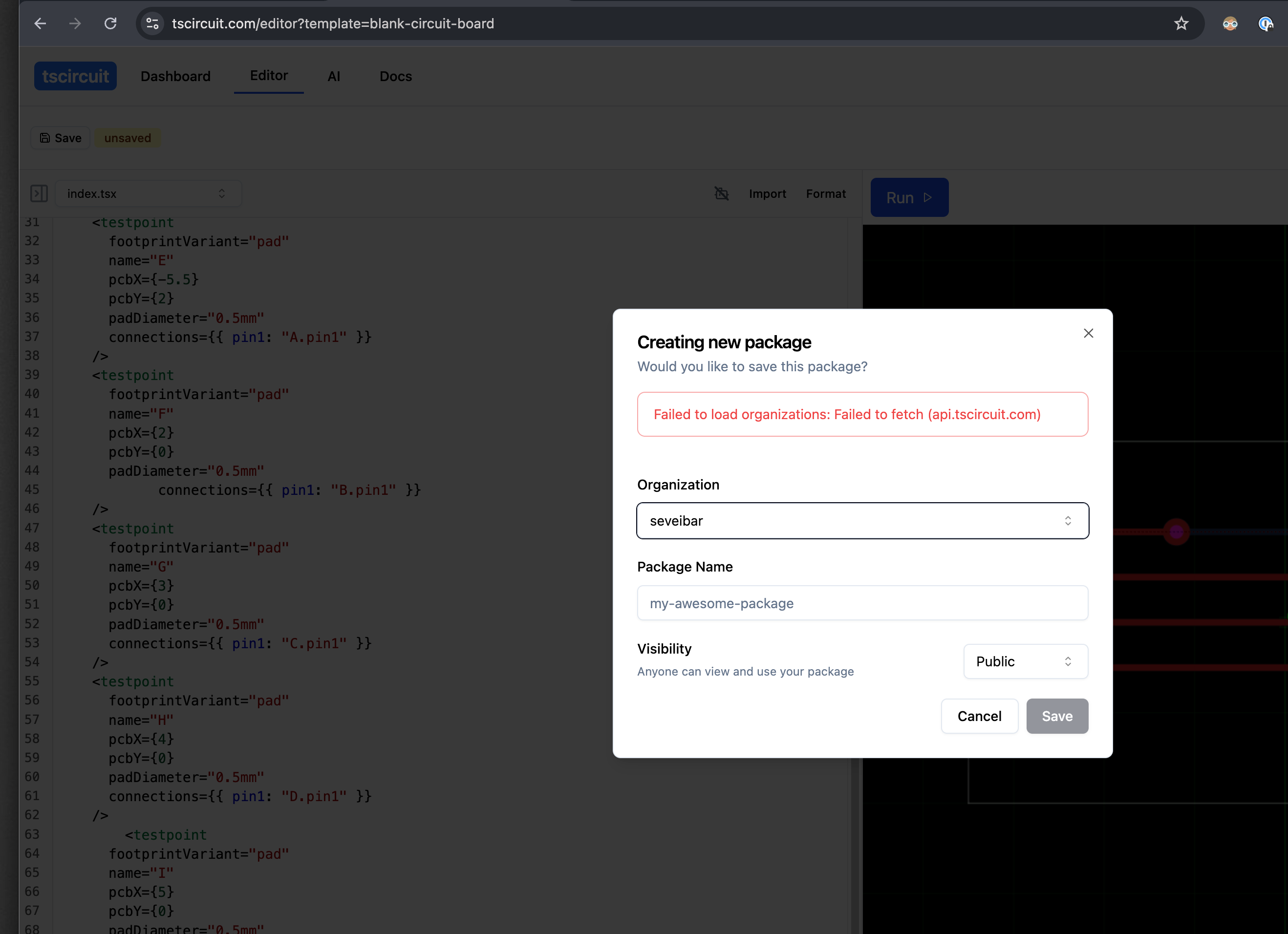1288x934 pixels.
Task: Open the browser profile avatar icon
Action: (1230, 23)
